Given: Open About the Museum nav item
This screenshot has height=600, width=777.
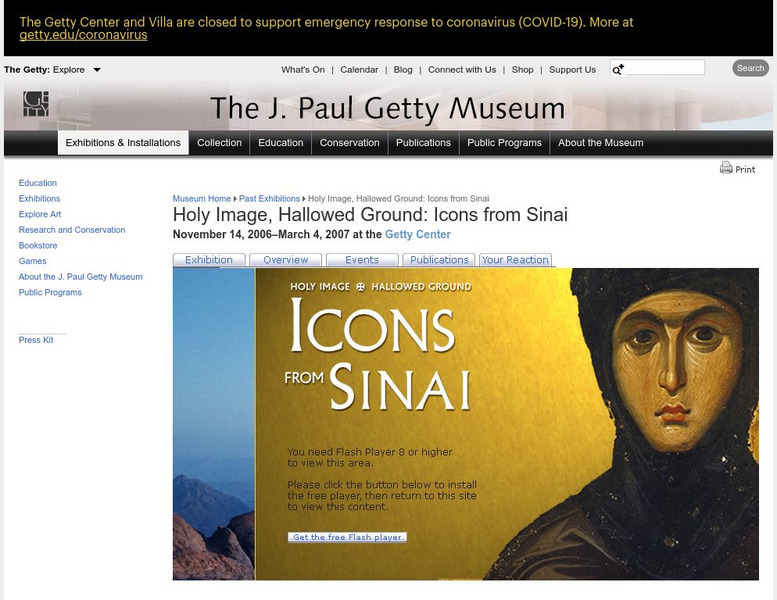Looking at the screenshot, I should click(601, 143).
